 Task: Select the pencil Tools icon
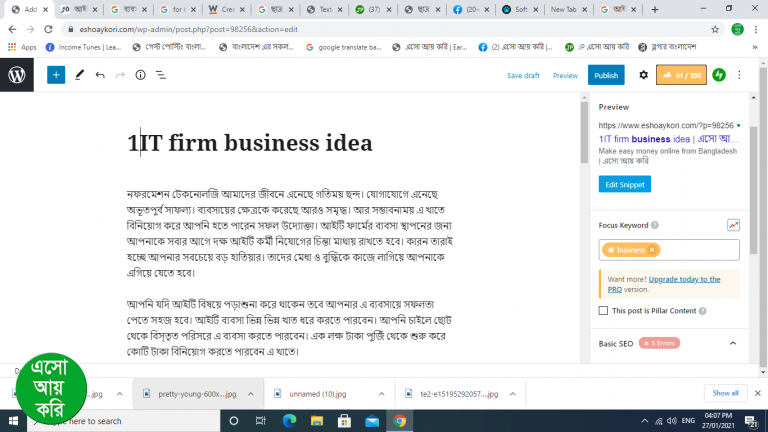coord(79,75)
